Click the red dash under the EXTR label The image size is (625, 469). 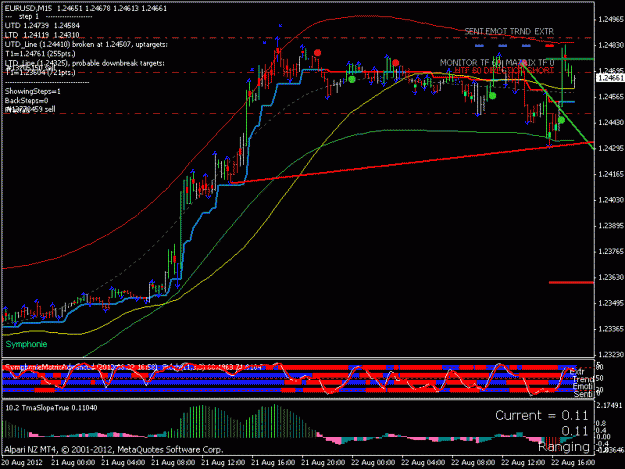[549, 46]
